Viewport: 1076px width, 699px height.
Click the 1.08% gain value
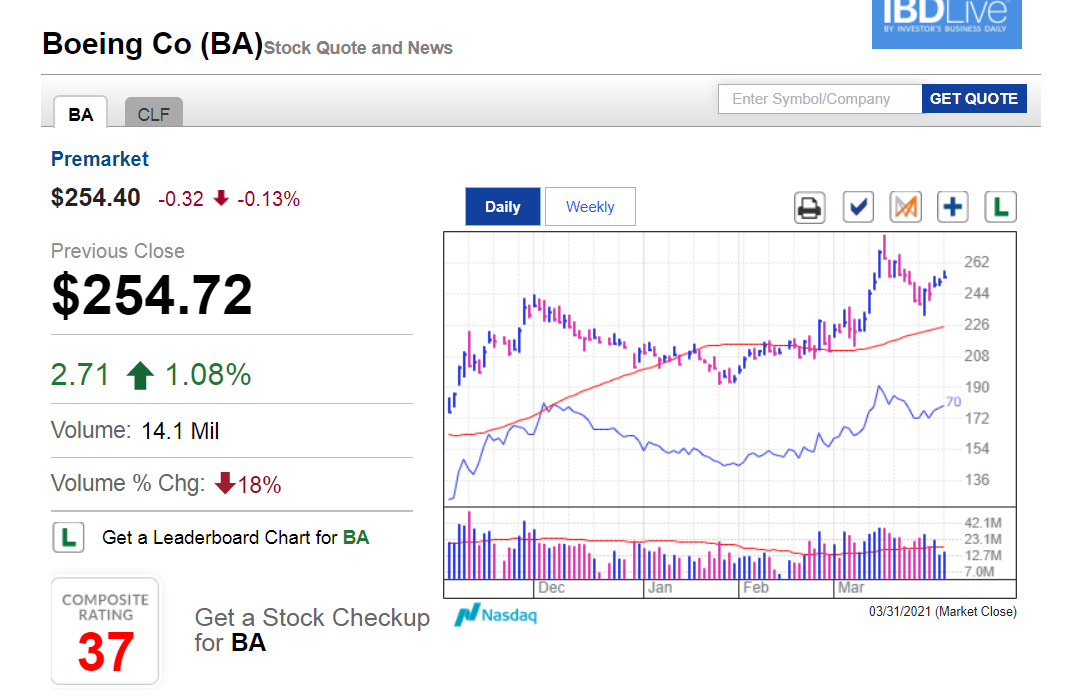tap(208, 375)
